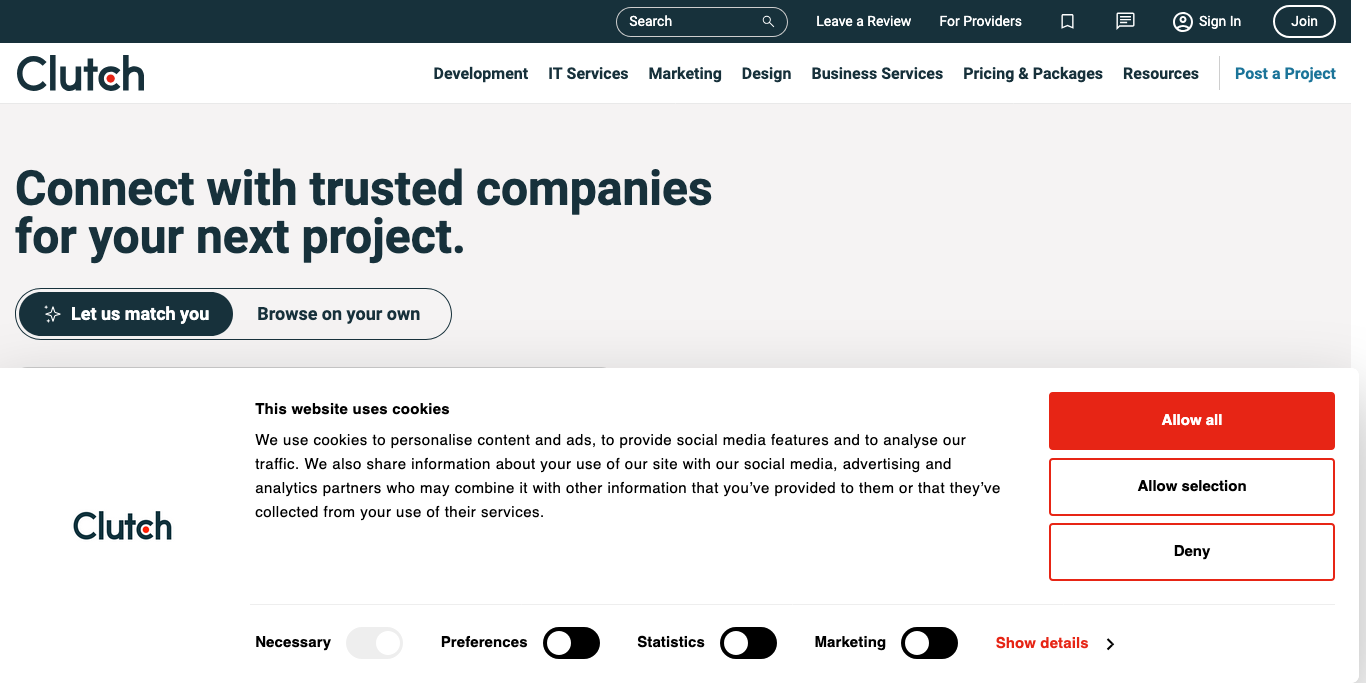Image resolution: width=1366 pixels, height=683 pixels.
Task: Select Browse on your own tab
Action: (338, 314)
